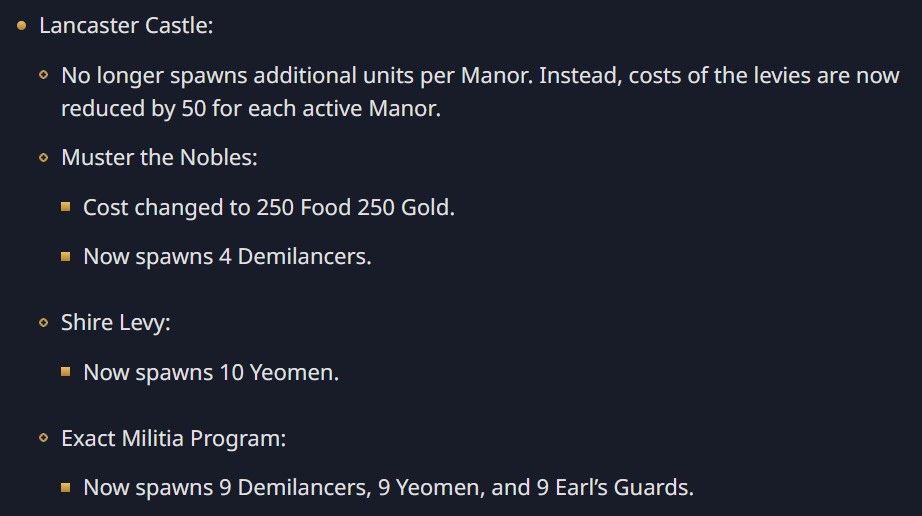Click the gold bullet beside Lancaster Castle
Image resolution: width=922 pixels, height=516 pixels.
pos(22,25)
